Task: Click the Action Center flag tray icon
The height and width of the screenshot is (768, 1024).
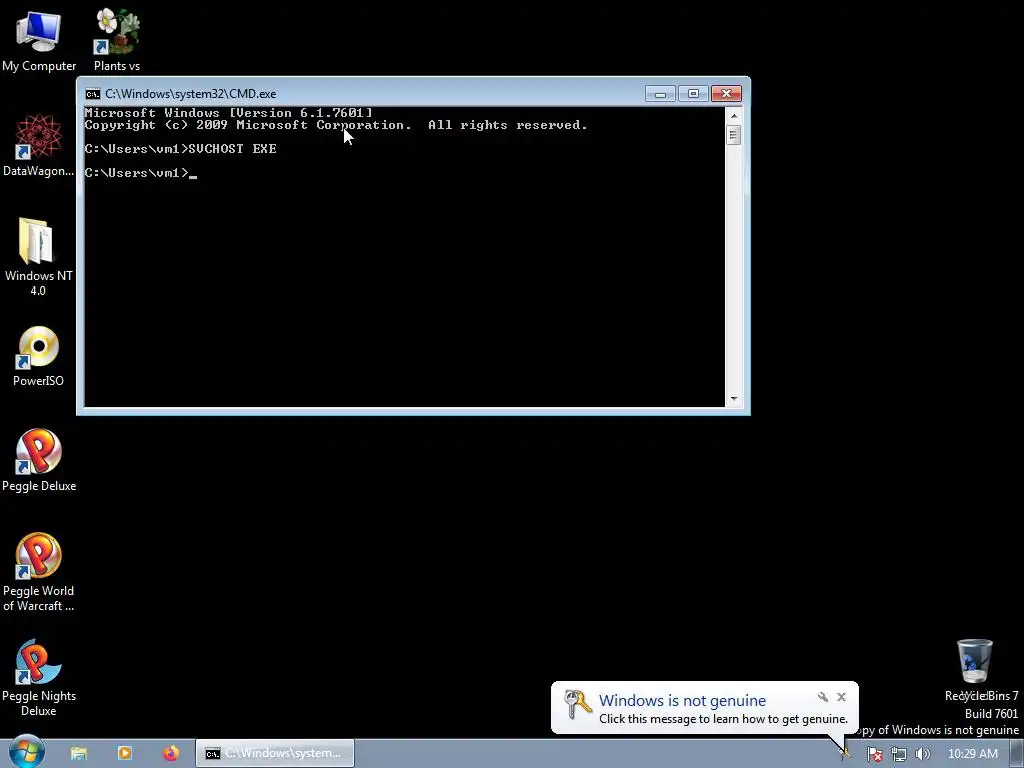Action: [874, 754]
